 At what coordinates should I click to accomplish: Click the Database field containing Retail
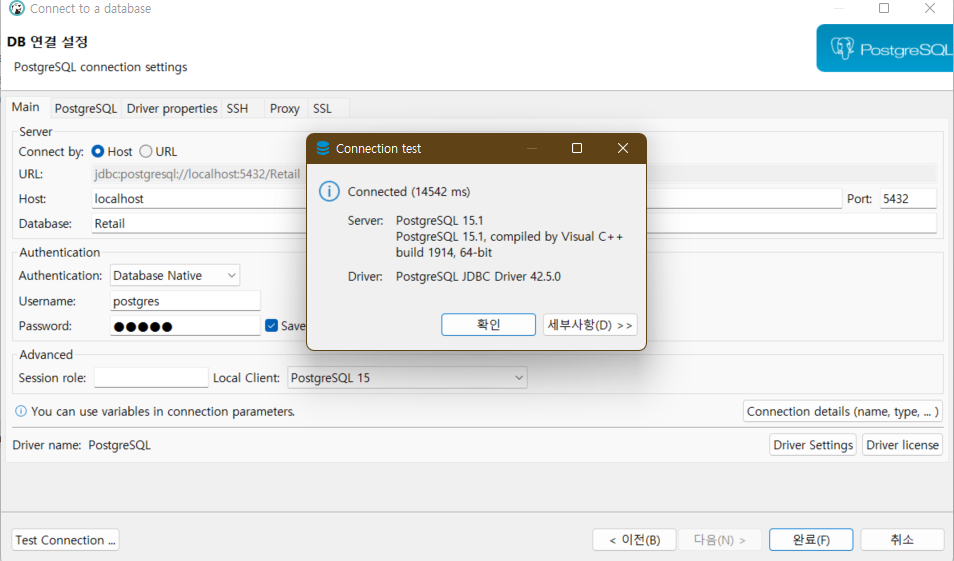pyautogui.click(x=514, y=223)
